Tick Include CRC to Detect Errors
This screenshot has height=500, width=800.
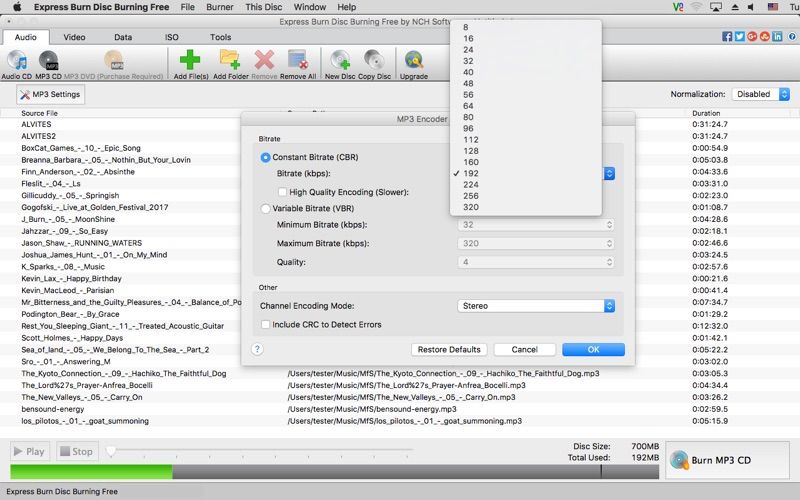[x=265, y=324]
